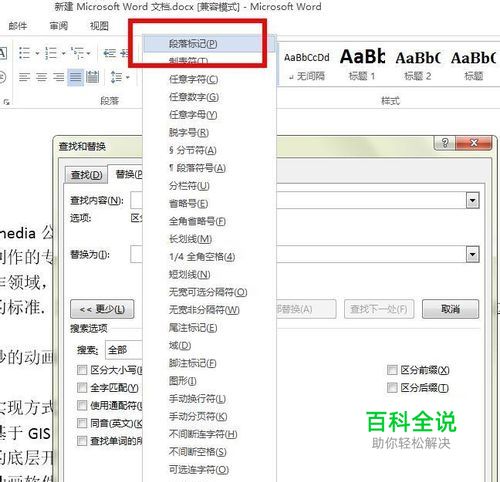This screenshot has width=500, height=482.
Task: Open the font dialog launcher arrow
Action: tap(6, 102)
